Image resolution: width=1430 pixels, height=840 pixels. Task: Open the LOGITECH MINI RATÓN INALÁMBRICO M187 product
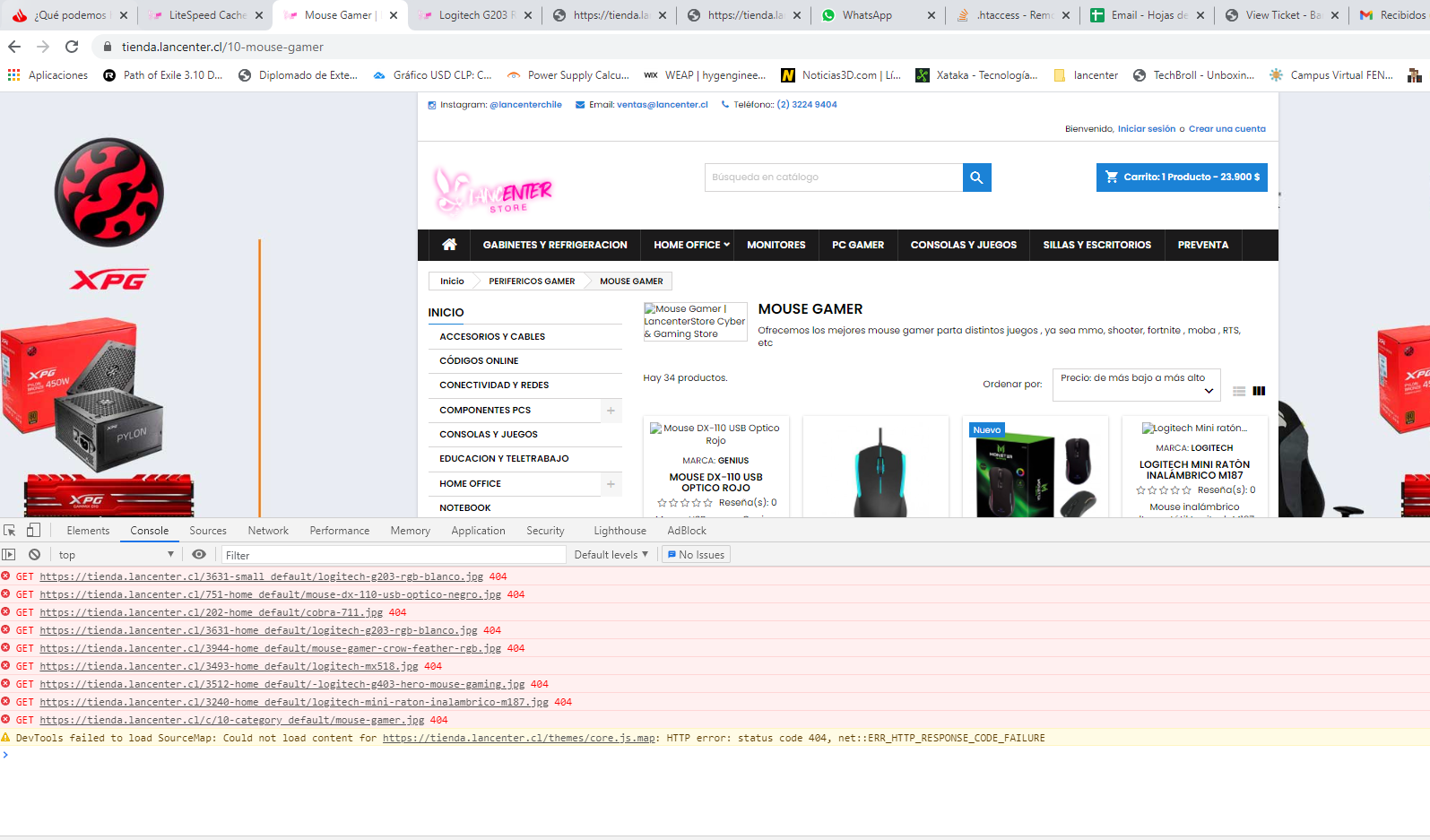point(1194,471)
